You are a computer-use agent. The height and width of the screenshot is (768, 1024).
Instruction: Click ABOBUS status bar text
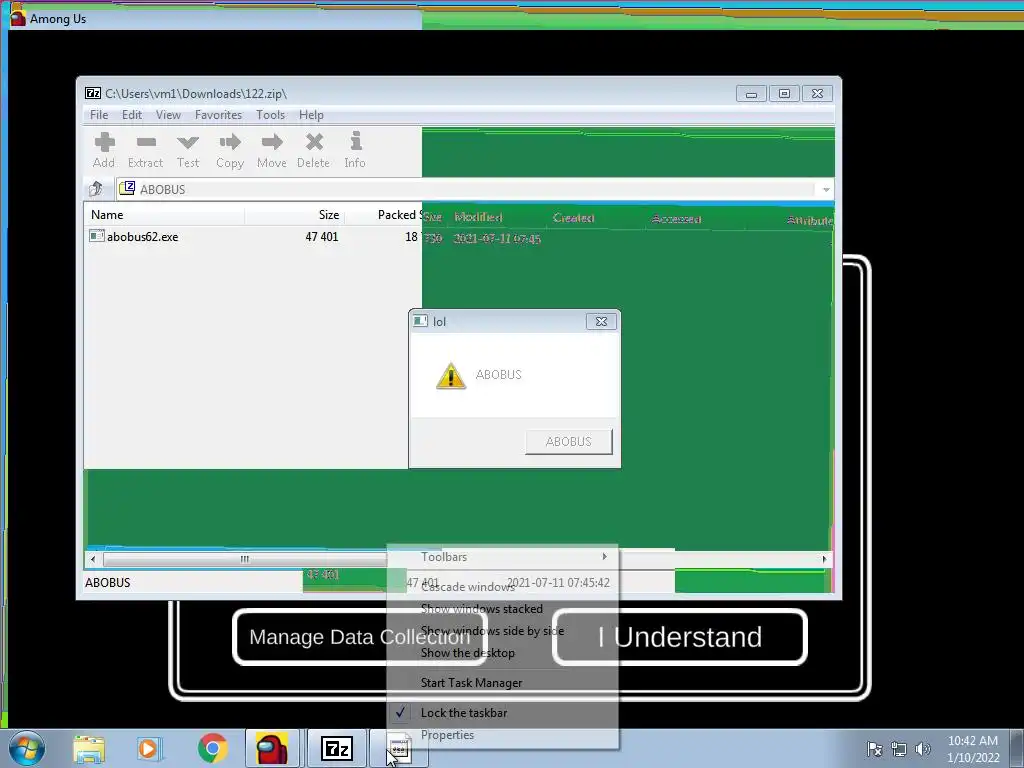coord(108,583)
